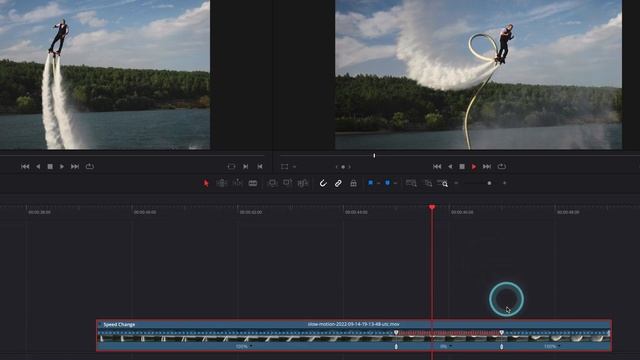Go to next edit in timeline viewer
This screenshot has width=640, height=360.
(x=349, y=167)
